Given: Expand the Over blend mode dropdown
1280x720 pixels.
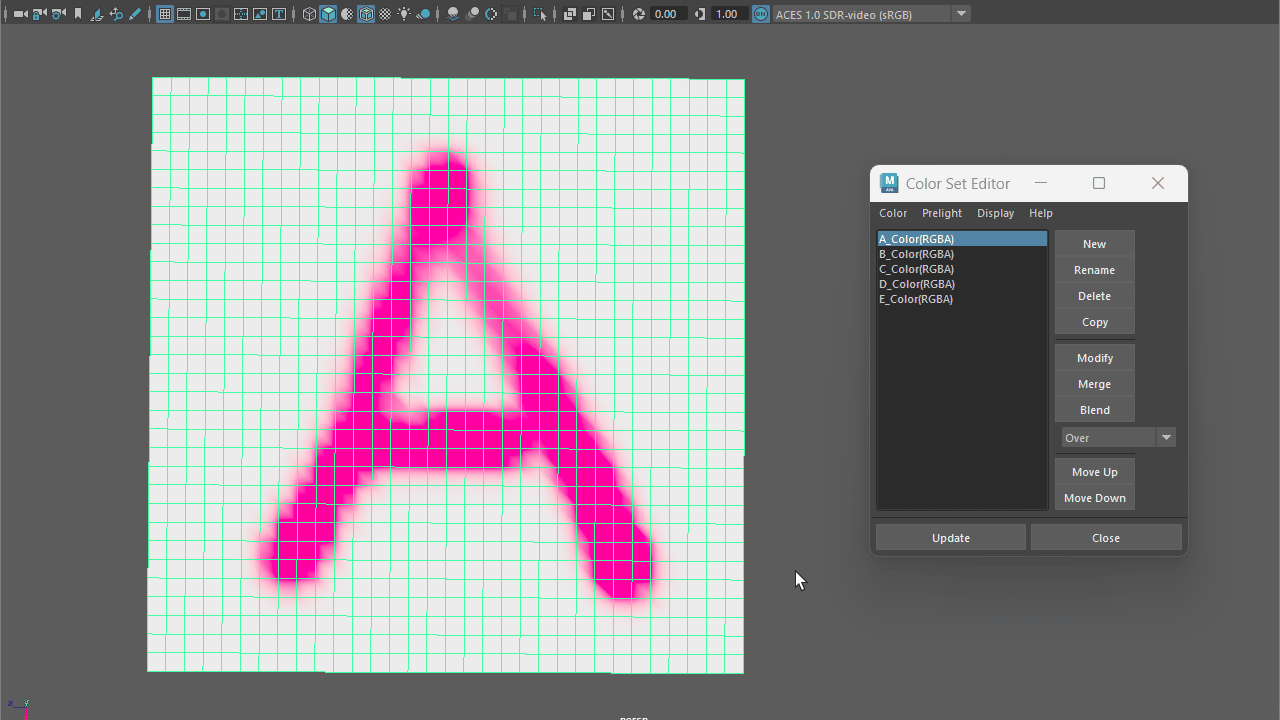Looking at the screenshot, I should tap(1166, 438).
